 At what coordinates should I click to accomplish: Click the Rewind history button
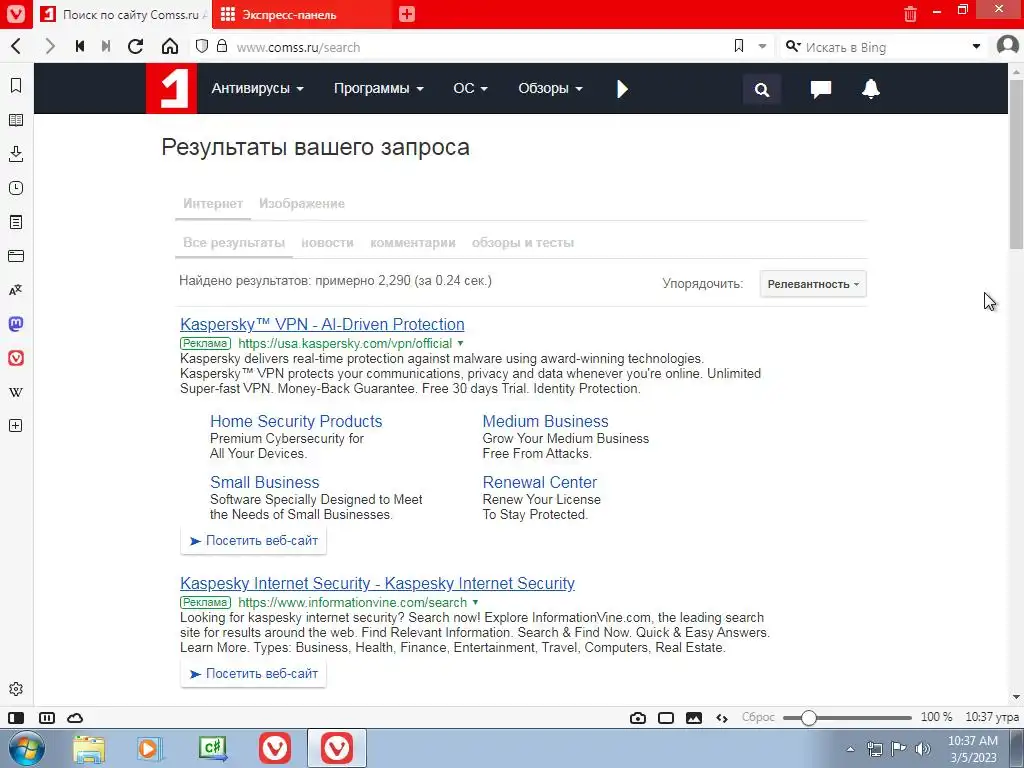tap(80, 47)
